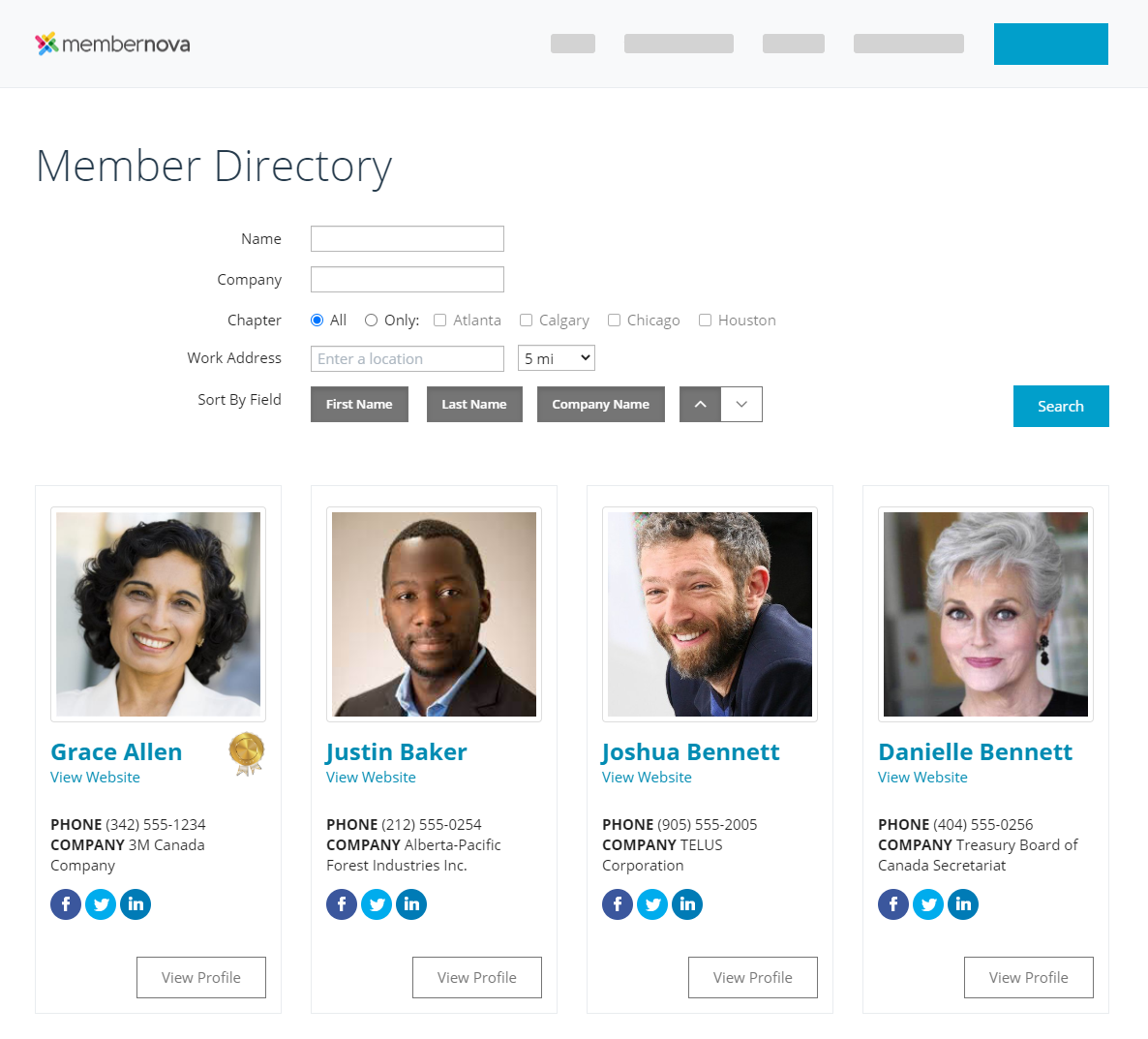Open Danielle Bennett's Facebook icon
This screenshot has width=1148, height=1039.
click(893, 904)
